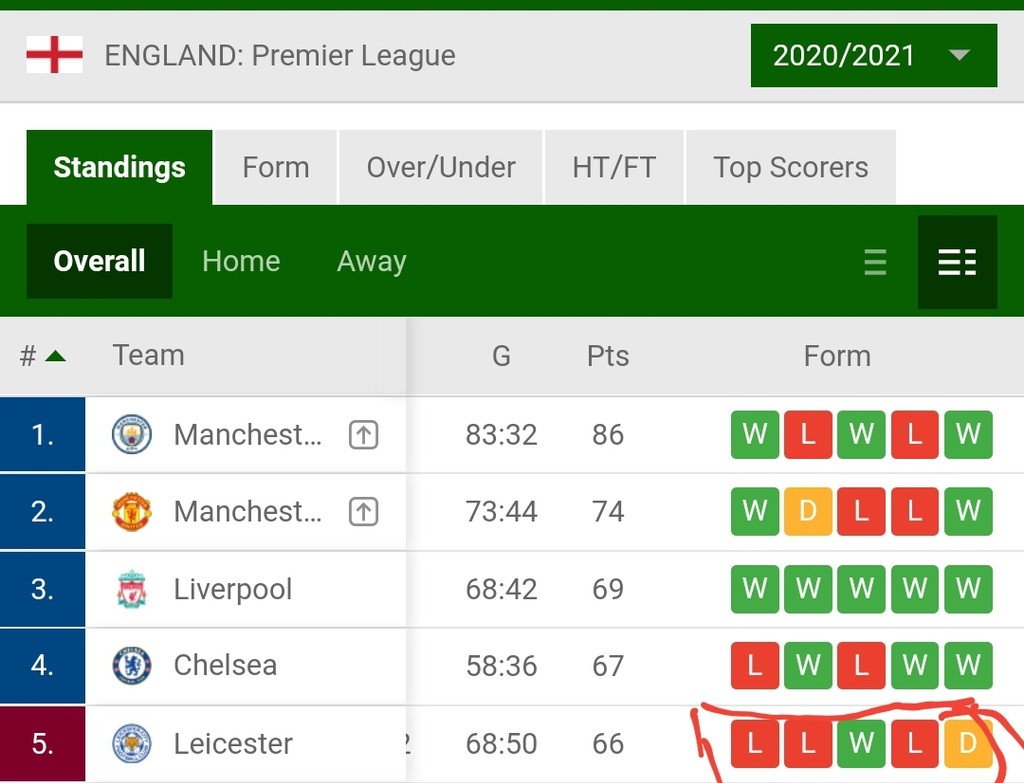Click the Manchester United club crest
The image size is (1024, 783).
[131, 512]
